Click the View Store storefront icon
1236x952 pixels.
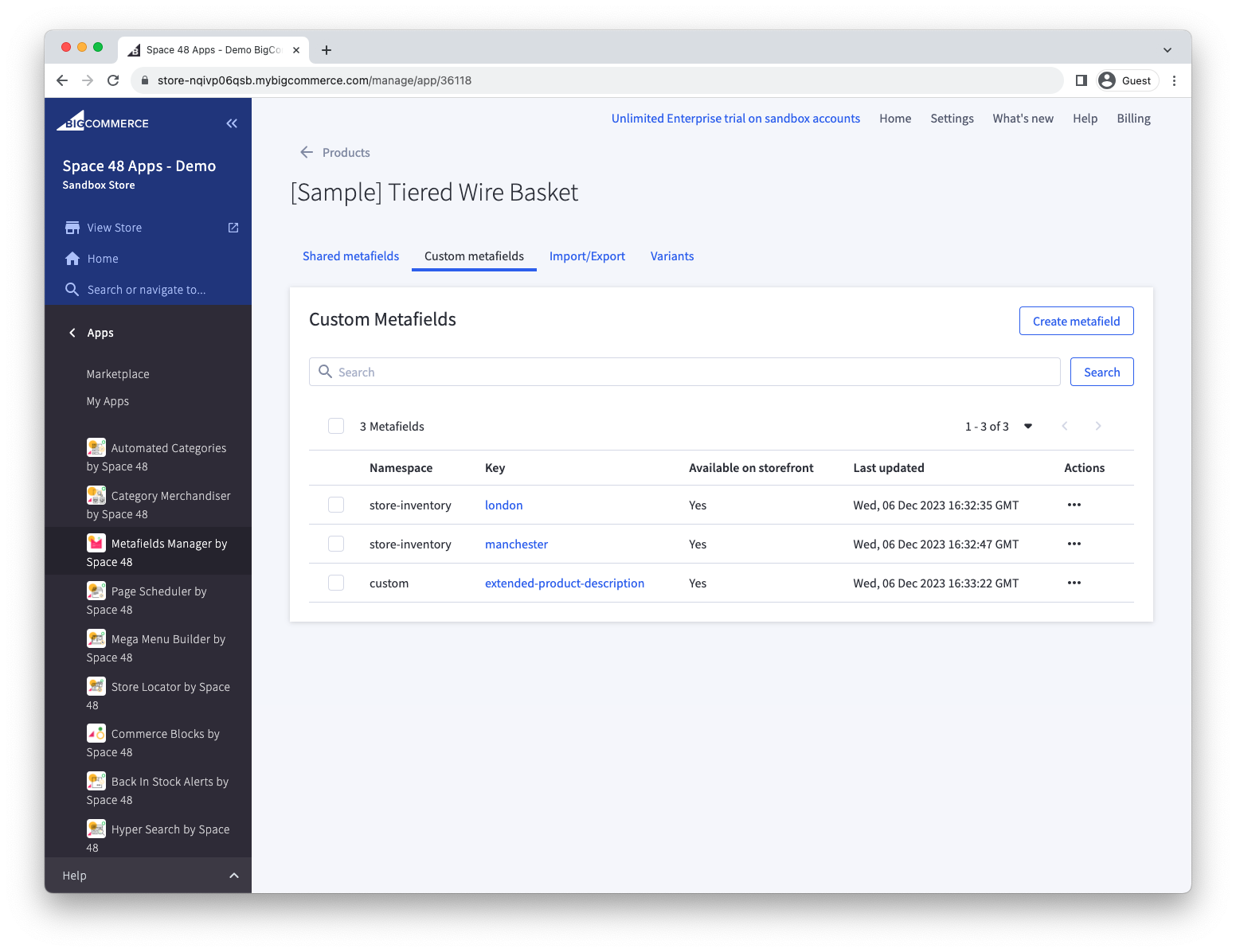point(72,228)
